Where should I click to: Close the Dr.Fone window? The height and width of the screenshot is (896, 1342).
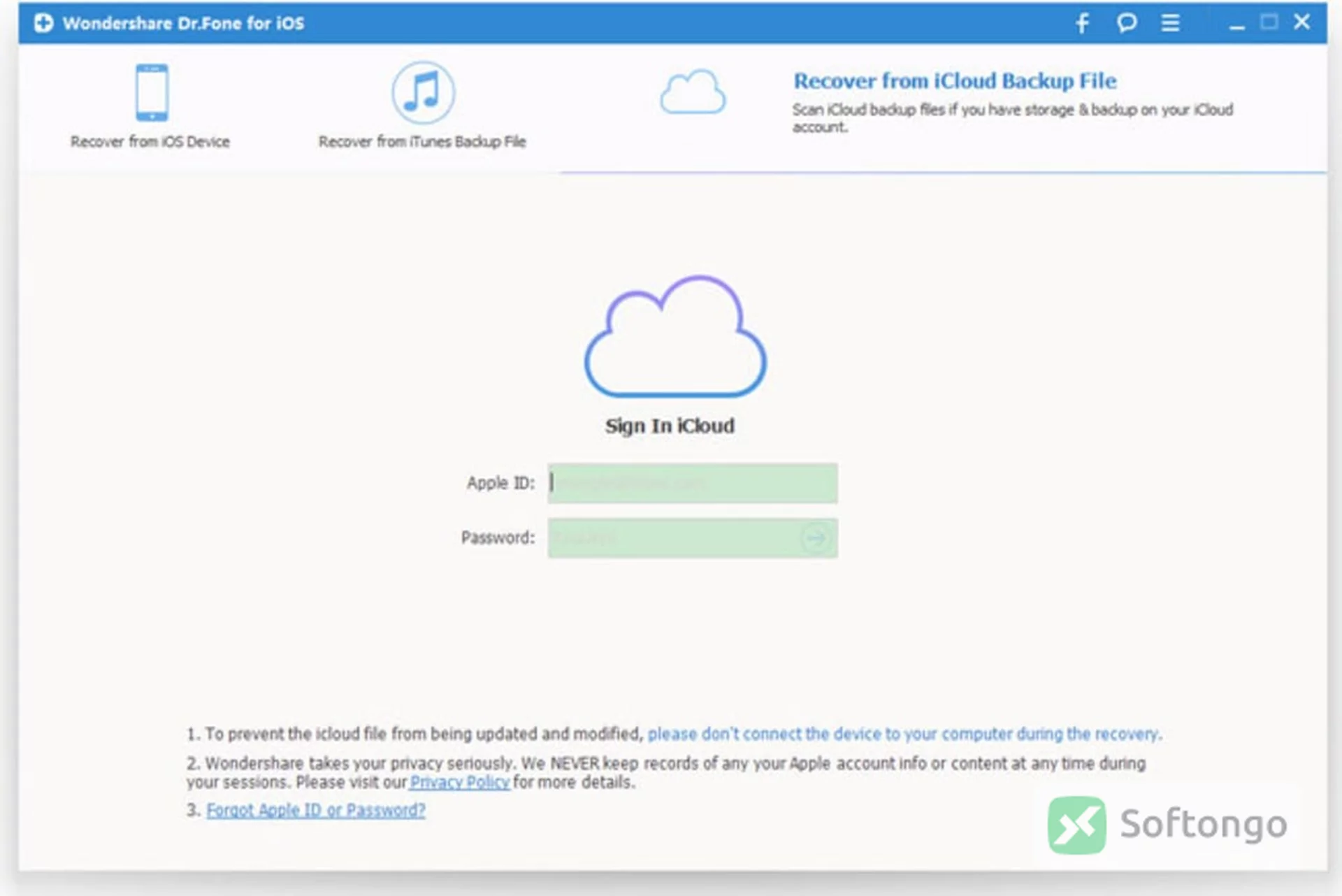point(1301,22)
